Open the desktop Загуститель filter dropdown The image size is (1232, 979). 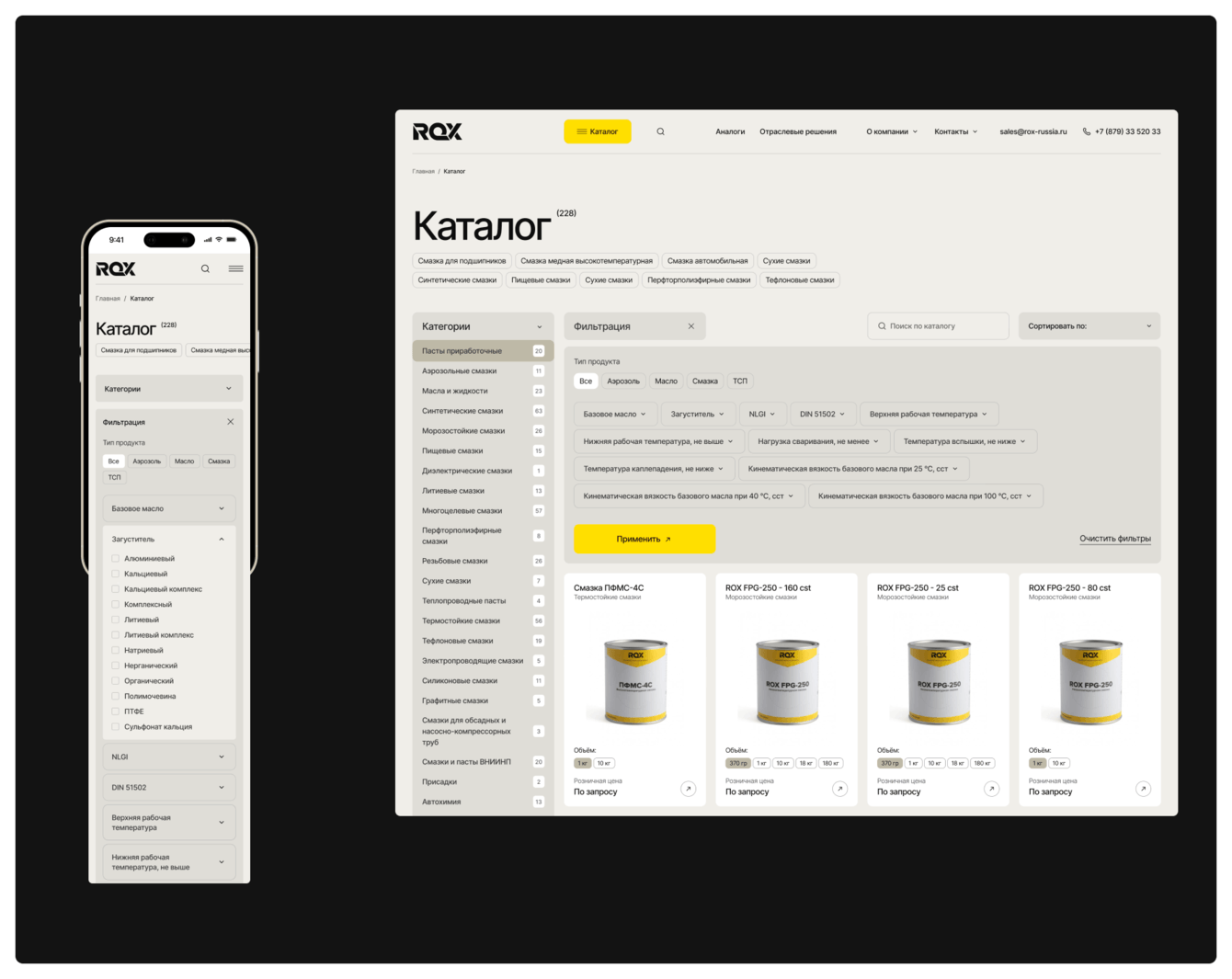(697, 414)
